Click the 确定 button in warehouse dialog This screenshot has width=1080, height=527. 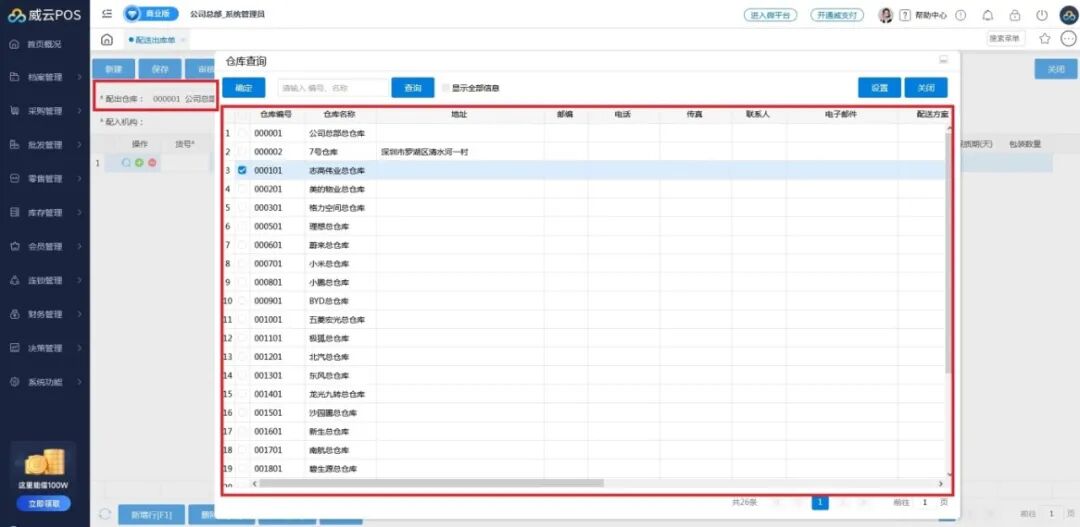[x=244, y=88]
